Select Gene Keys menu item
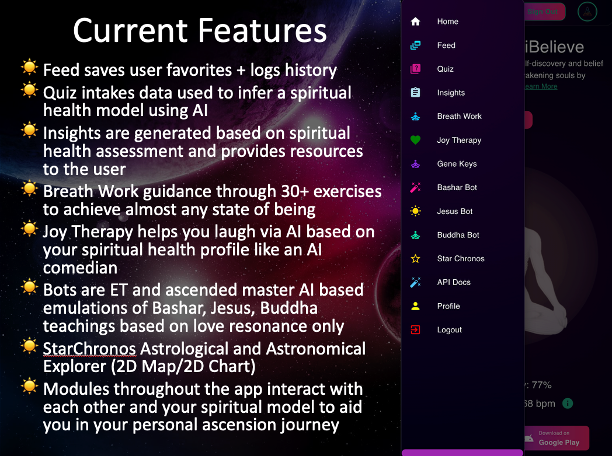Image resolution: width=612 pixels, height=456 pixels. (x=455, y=164)
